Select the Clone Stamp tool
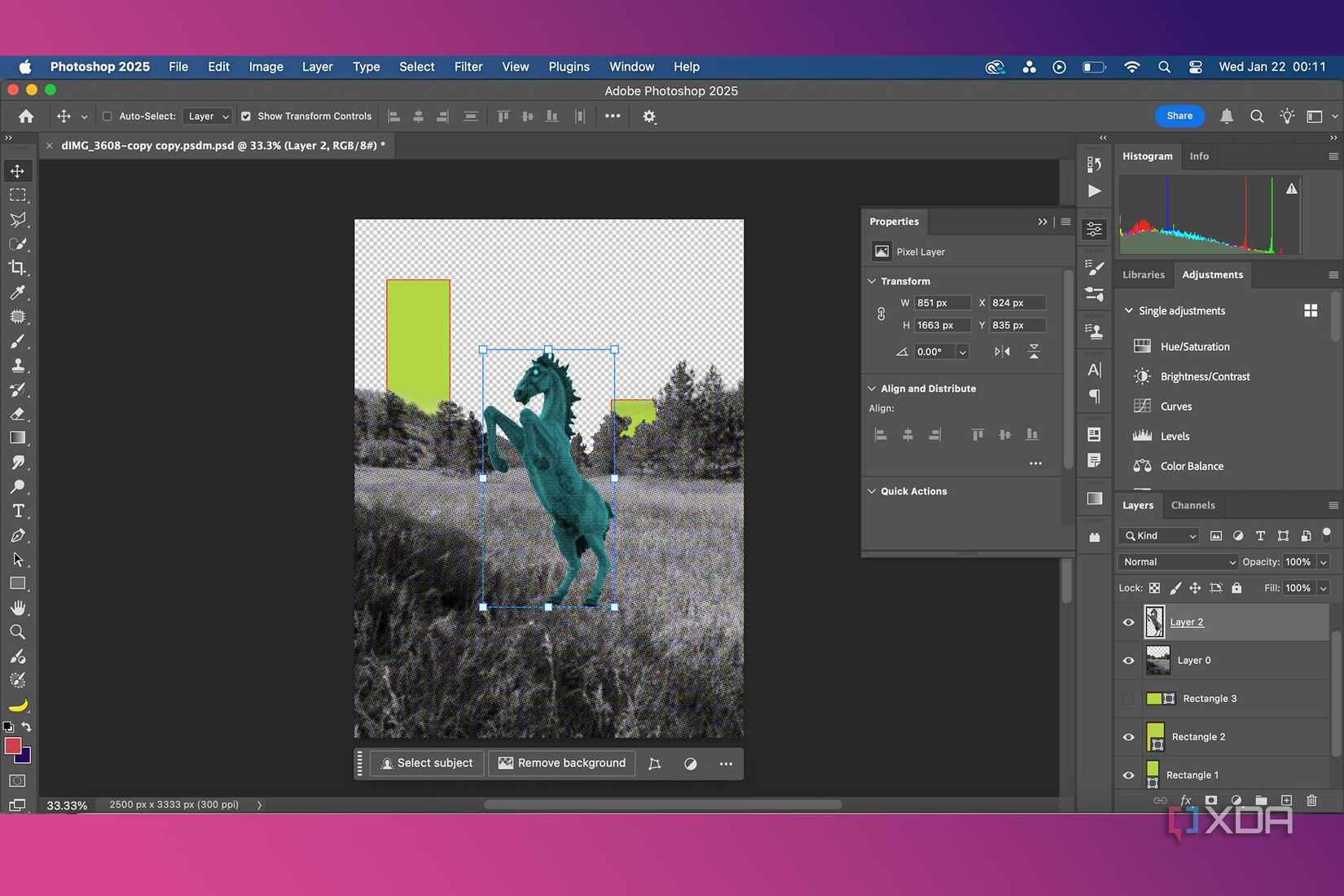Screen dimensions: 1344x896 coord(17,366)
